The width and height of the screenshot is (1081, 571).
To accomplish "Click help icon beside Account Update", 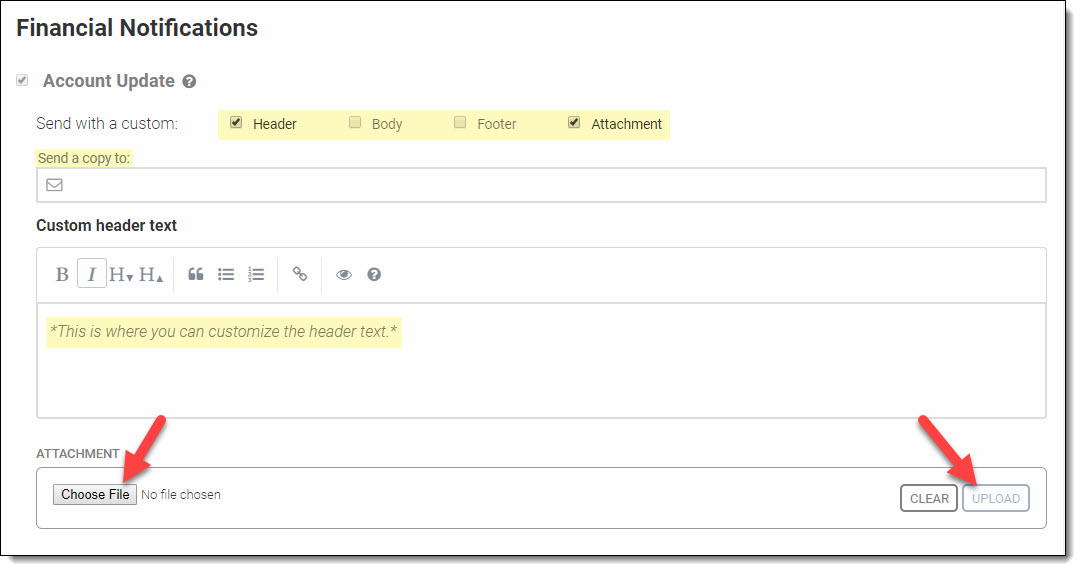I will click(x=189, y=82).
